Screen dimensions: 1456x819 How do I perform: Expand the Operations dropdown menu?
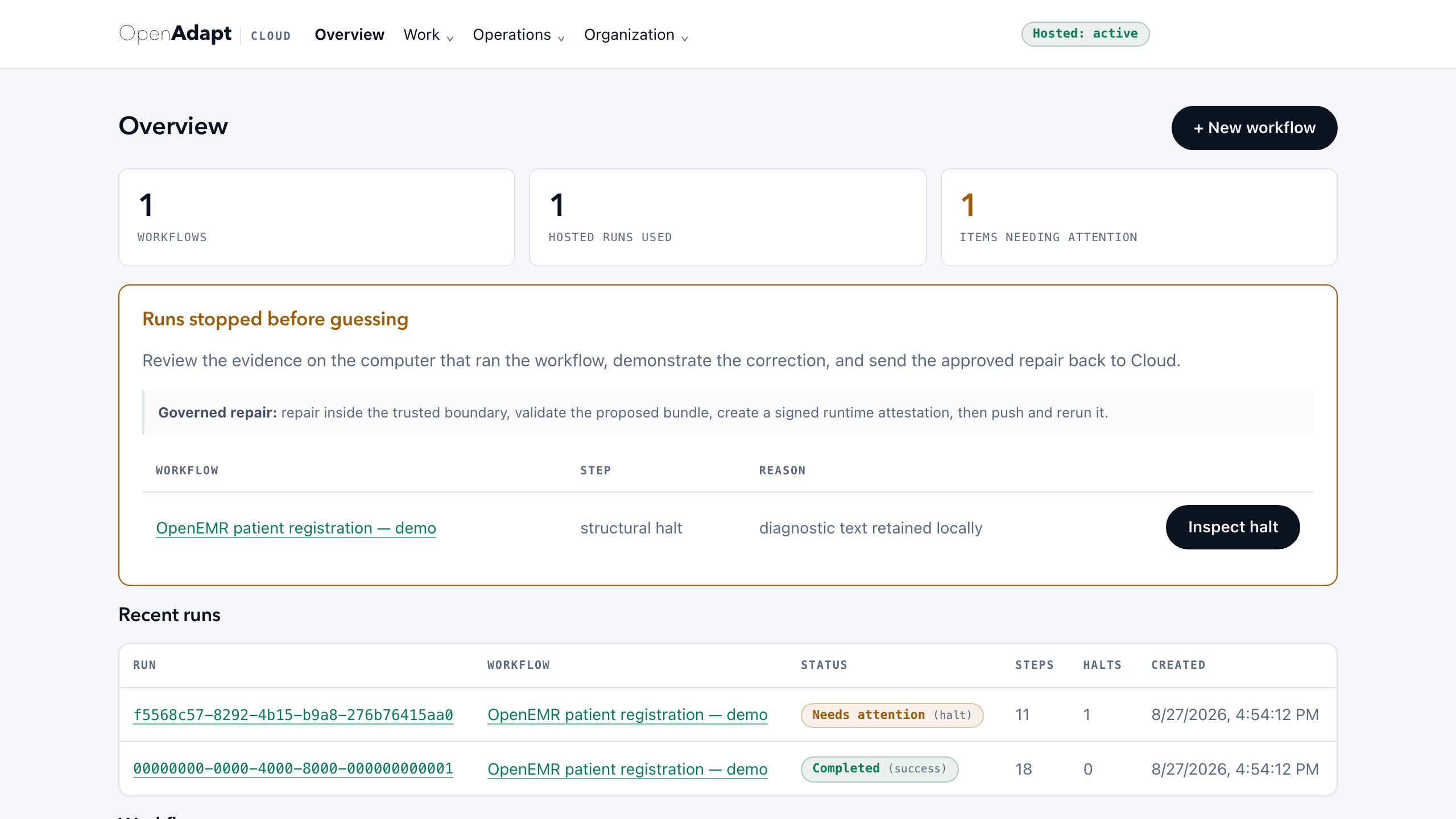[x=519, y=35]
